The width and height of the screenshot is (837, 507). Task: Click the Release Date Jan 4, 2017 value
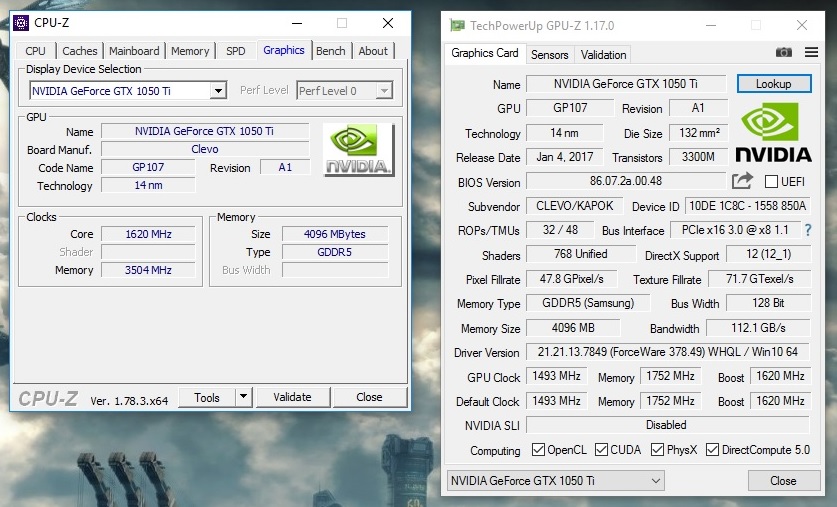click(565, 157)
